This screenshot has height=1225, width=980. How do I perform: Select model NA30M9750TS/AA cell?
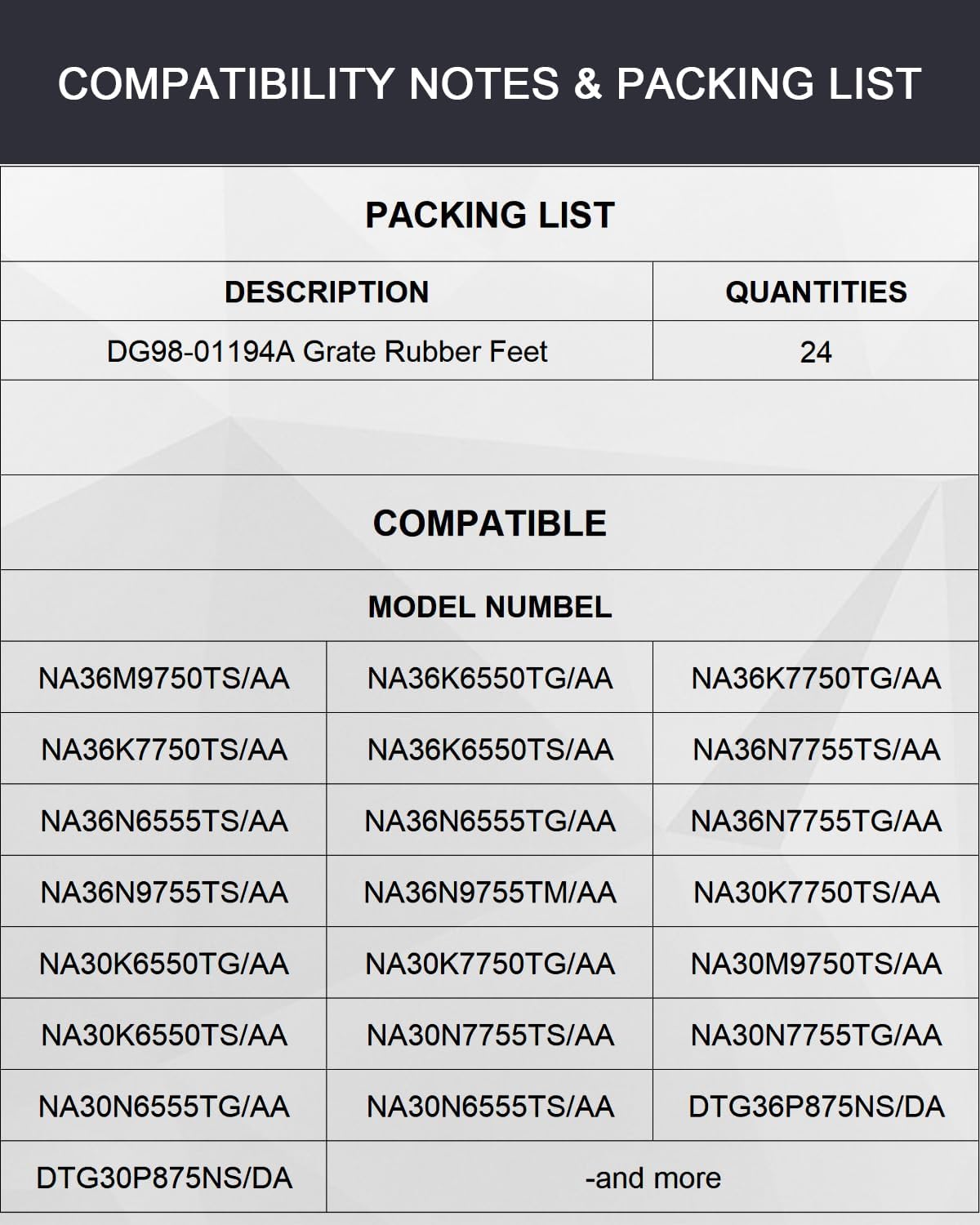(x=816, y=964)
